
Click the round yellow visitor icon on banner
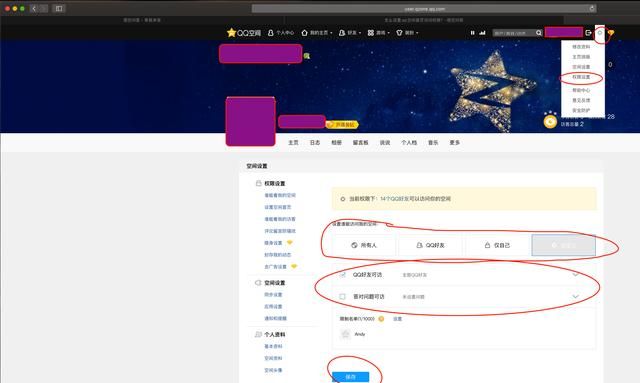[550, 122]
